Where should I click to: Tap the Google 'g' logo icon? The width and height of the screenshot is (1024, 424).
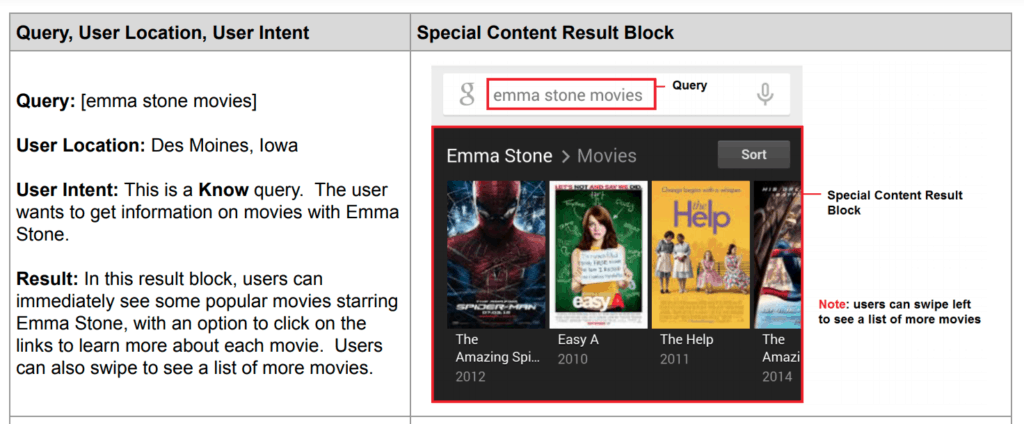(x=466, y=94)
